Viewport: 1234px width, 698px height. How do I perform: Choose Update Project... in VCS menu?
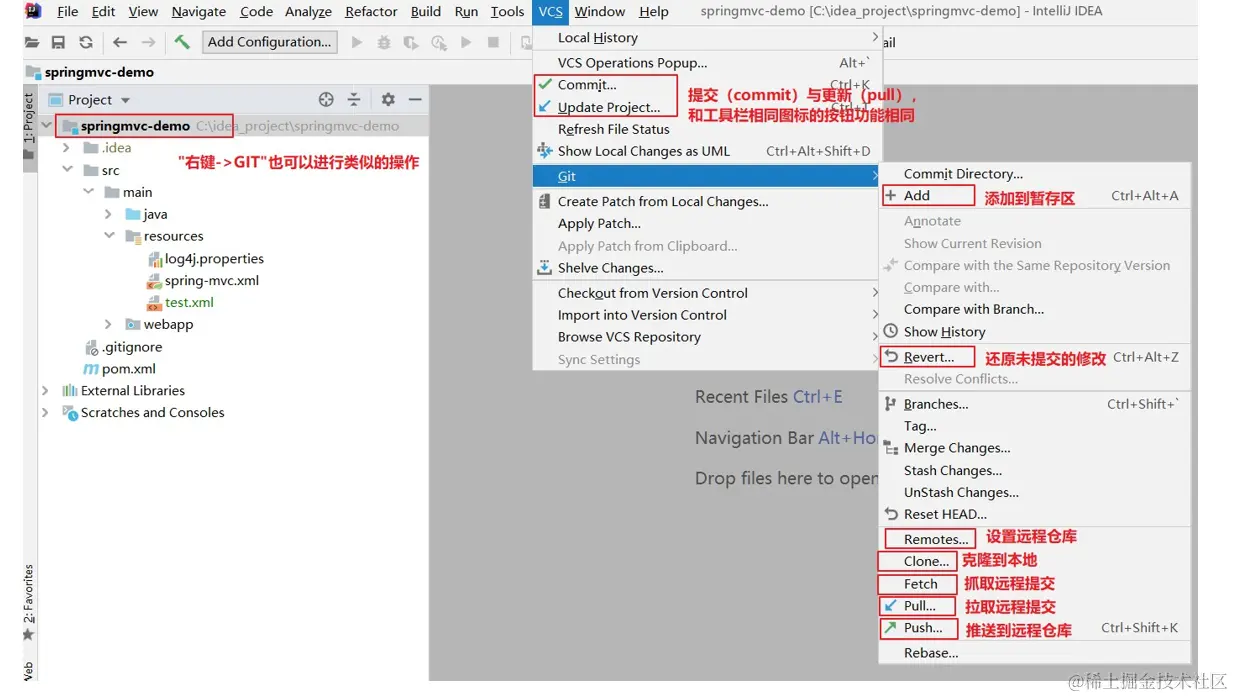coord(706,107)
